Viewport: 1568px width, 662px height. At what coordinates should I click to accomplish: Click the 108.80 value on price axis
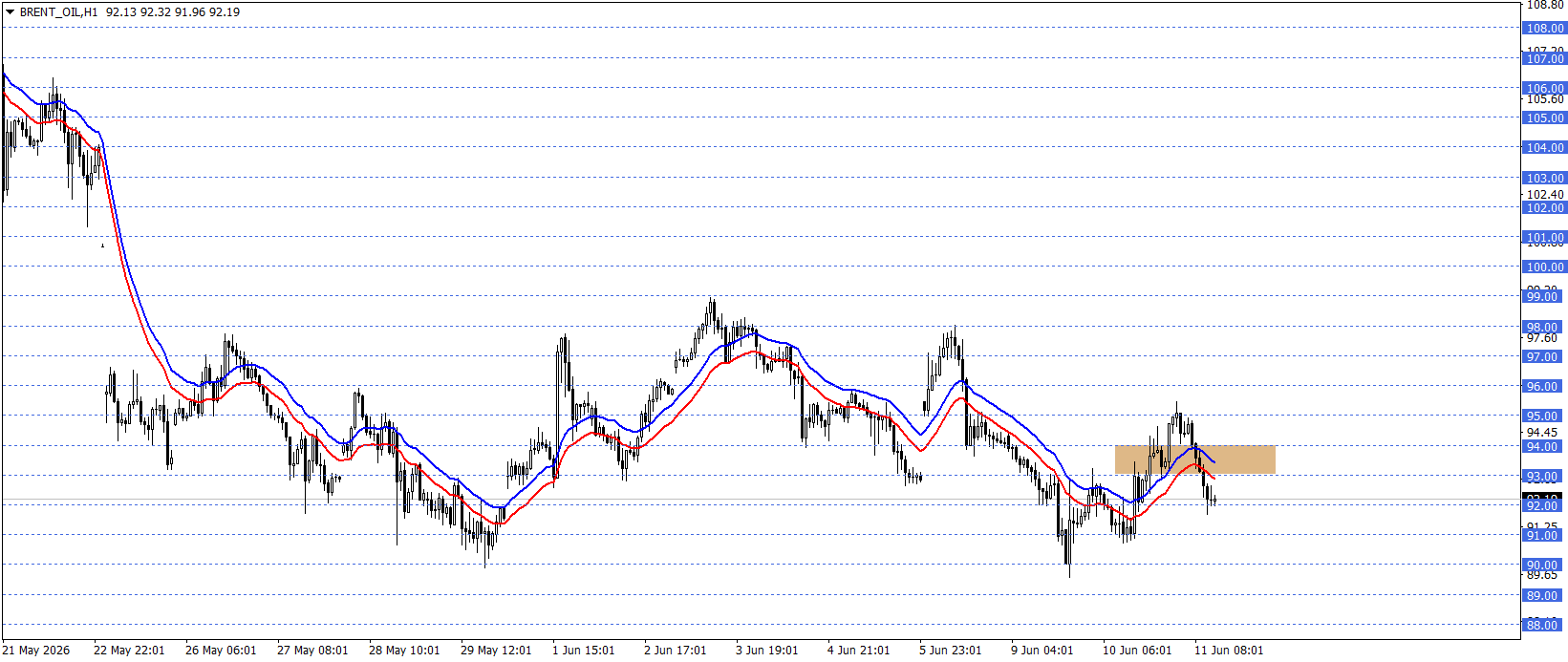pyautogui.click(x=1545, y=5)
